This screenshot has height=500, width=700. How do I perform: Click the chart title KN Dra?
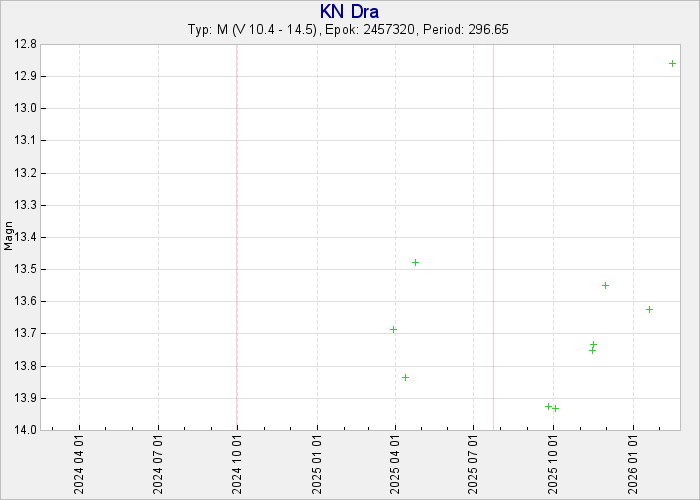coord(349,11)
